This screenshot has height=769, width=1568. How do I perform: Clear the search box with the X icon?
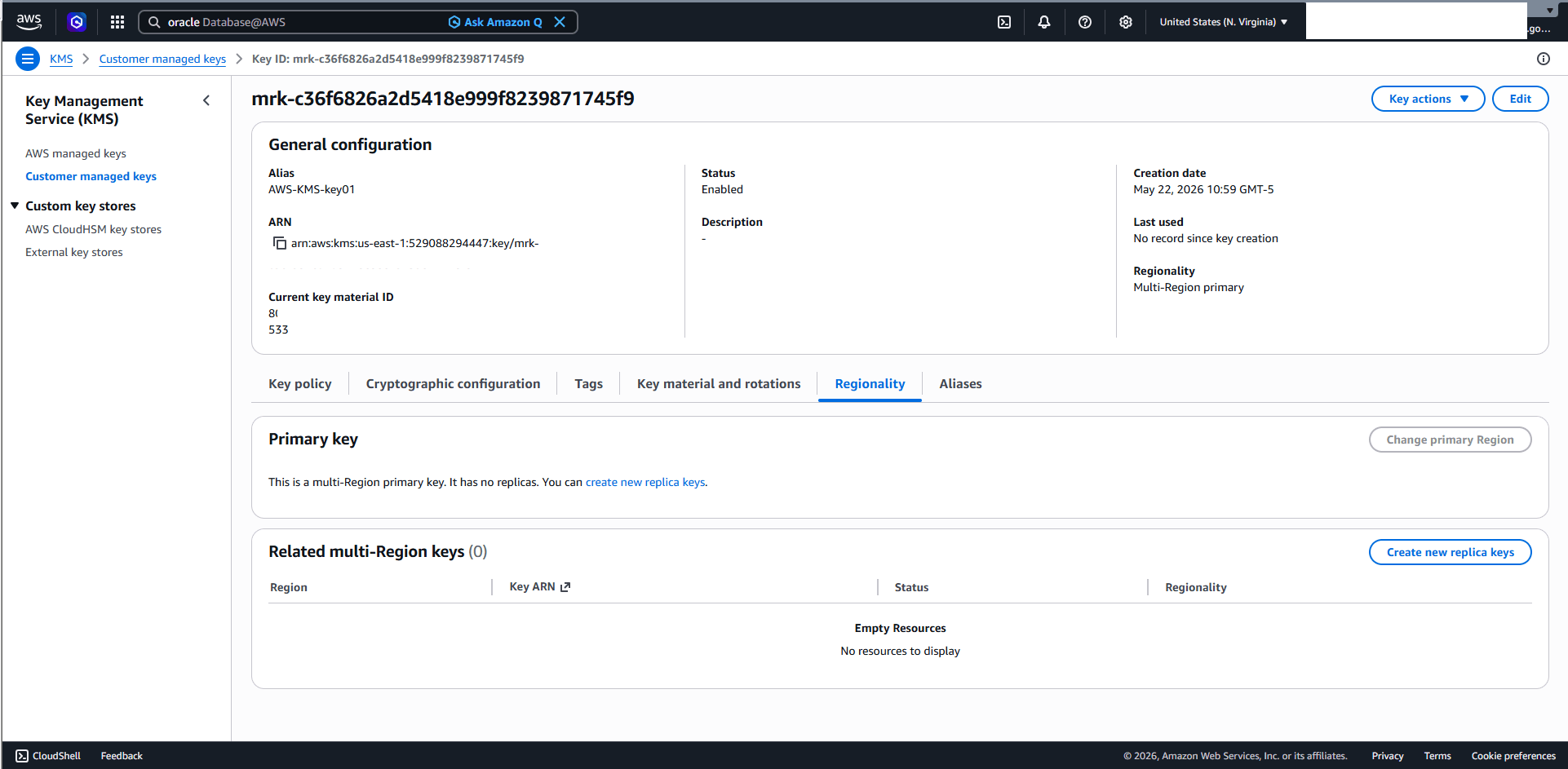[x=560, y=22]
